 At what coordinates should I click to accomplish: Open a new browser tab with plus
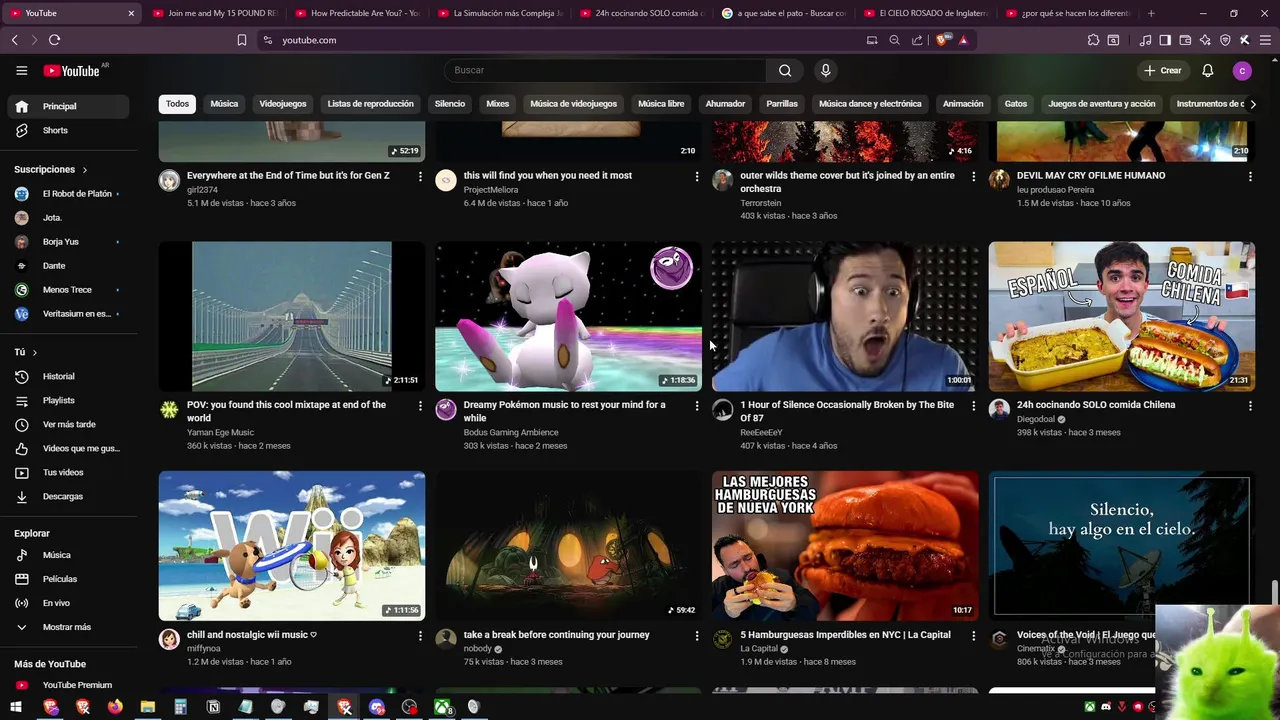click(x=1151, y=14)
